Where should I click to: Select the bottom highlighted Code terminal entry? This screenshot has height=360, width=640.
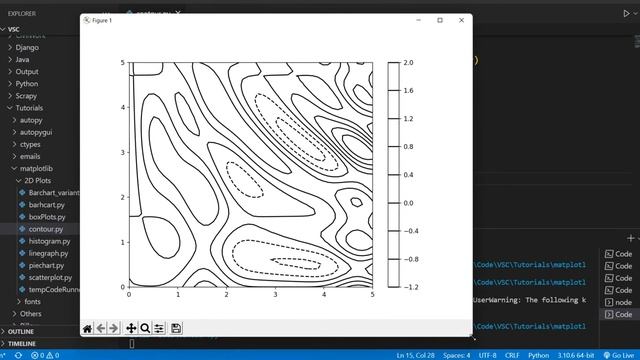point(619,314)
